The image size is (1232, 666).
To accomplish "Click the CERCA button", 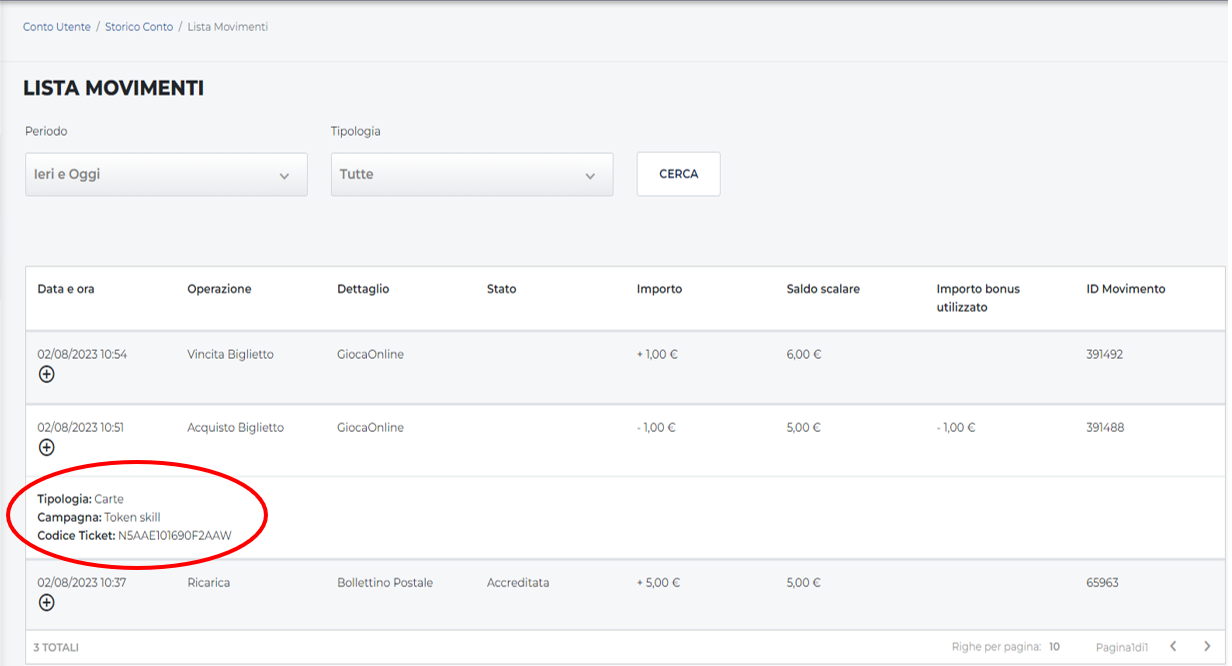I will (x=678, y=174).
